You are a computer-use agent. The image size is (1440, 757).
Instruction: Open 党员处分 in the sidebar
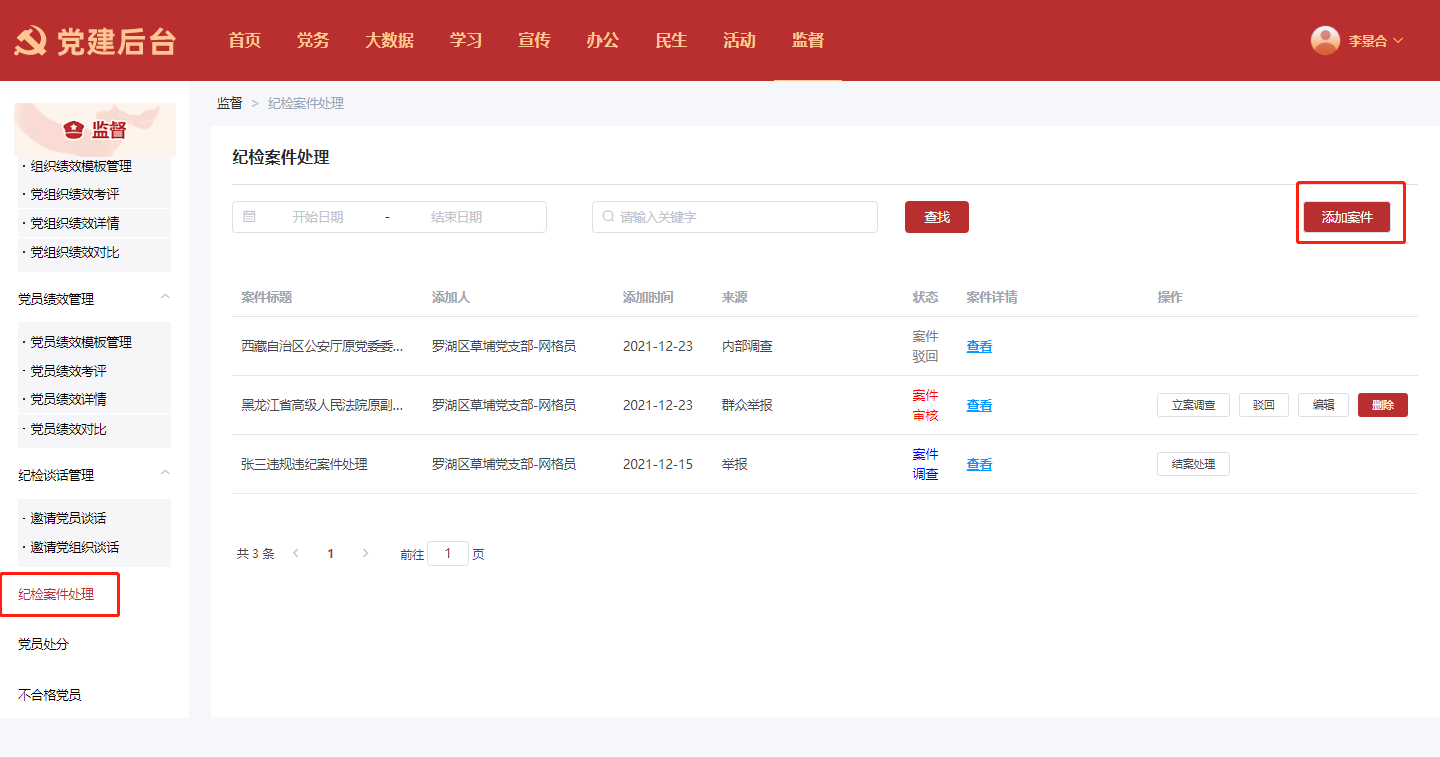tap(44, 644)
